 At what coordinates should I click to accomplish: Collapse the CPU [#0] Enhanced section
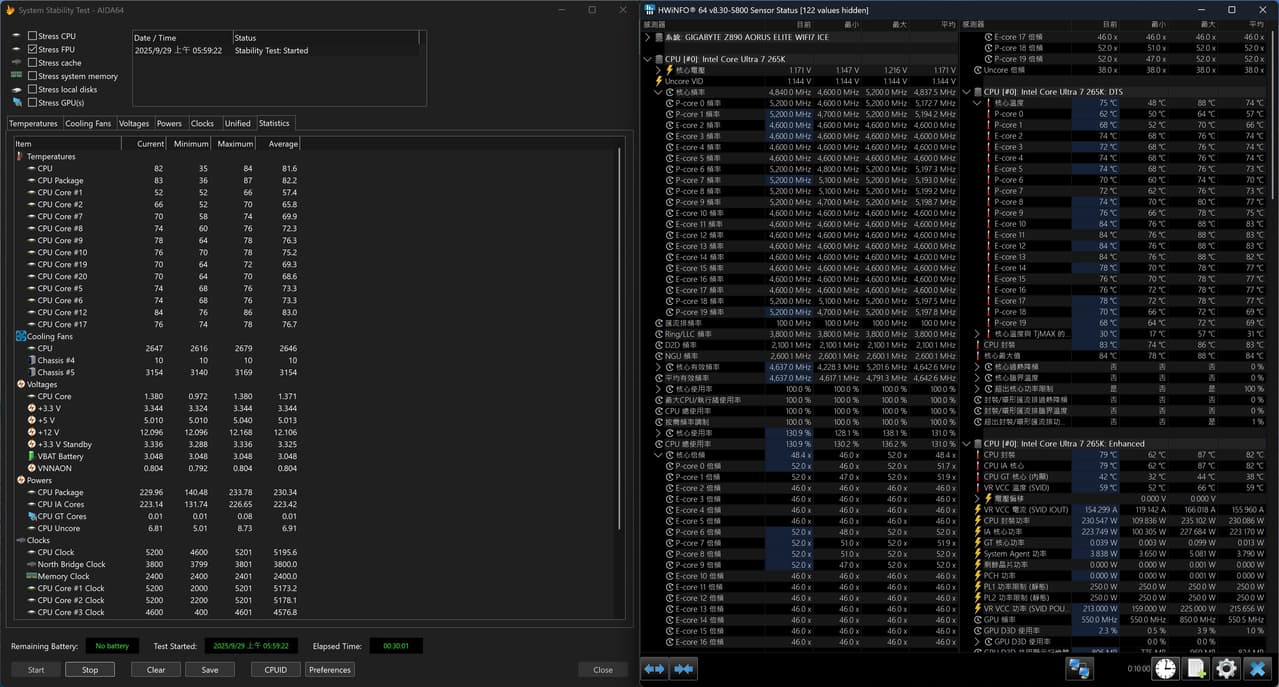click(967, 444)
